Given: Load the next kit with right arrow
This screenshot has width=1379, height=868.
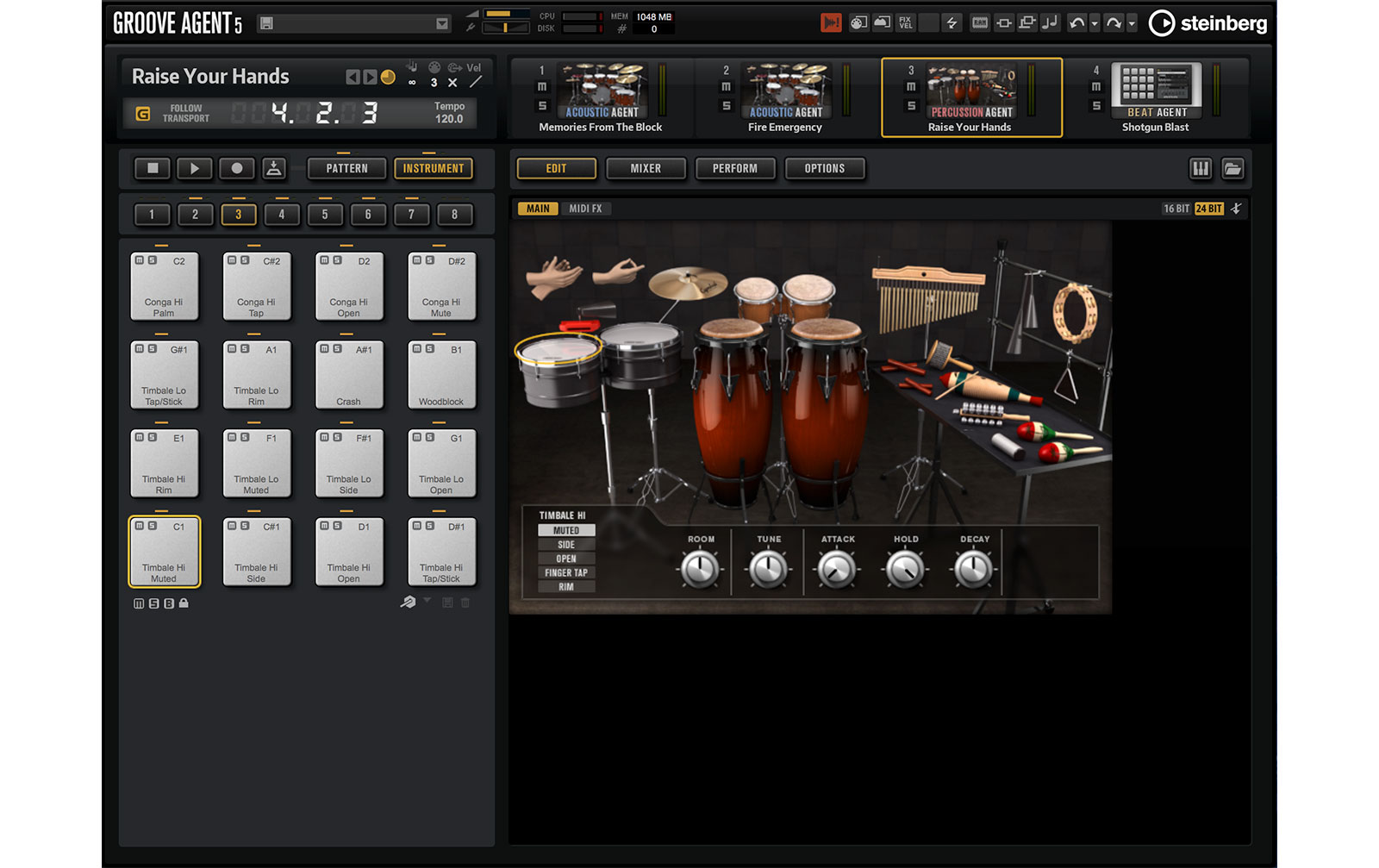Looking at the screenshot, I should click(x=369, y=77).
